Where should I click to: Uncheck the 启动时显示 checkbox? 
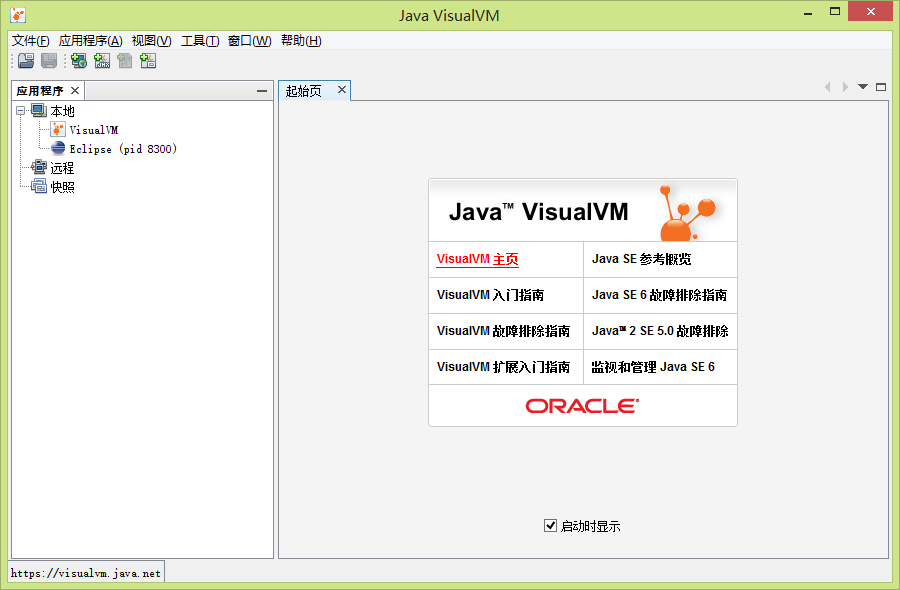pos(550,525)
